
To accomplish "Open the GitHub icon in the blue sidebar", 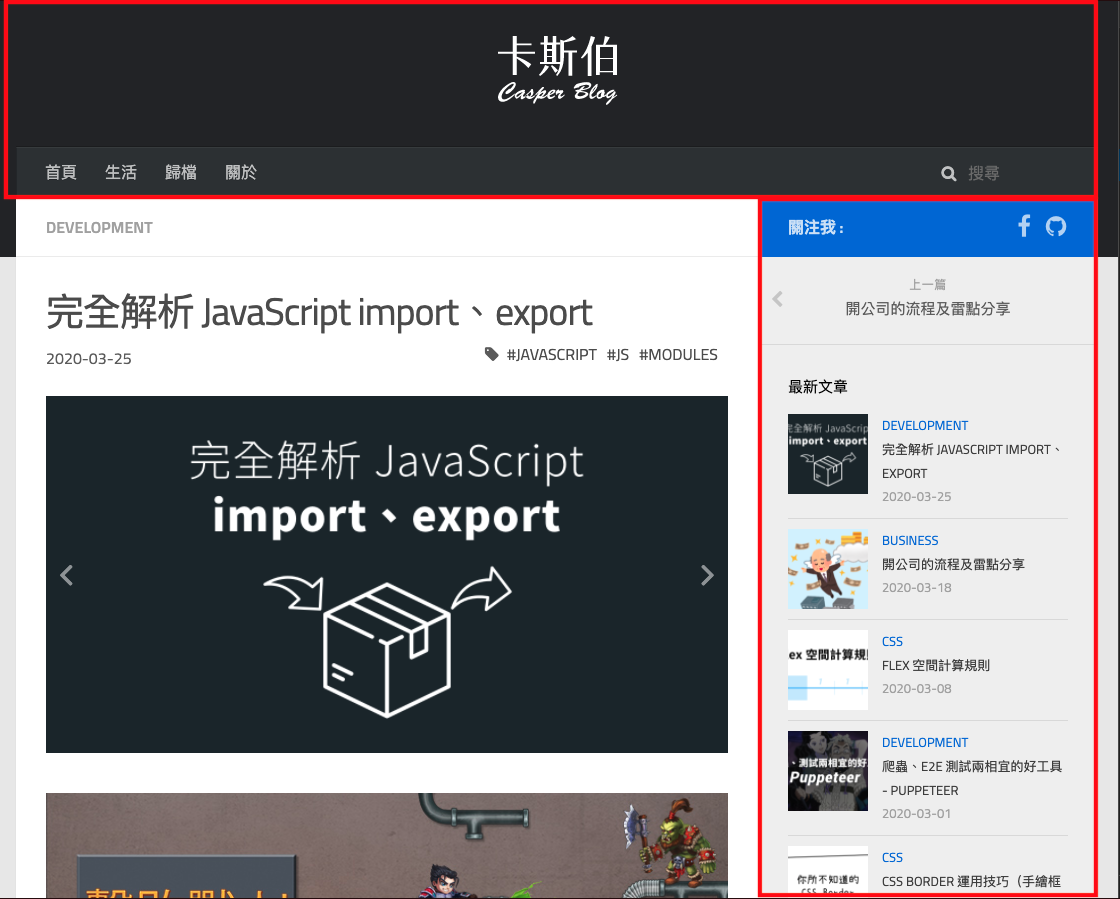I will pos(1056,226).
